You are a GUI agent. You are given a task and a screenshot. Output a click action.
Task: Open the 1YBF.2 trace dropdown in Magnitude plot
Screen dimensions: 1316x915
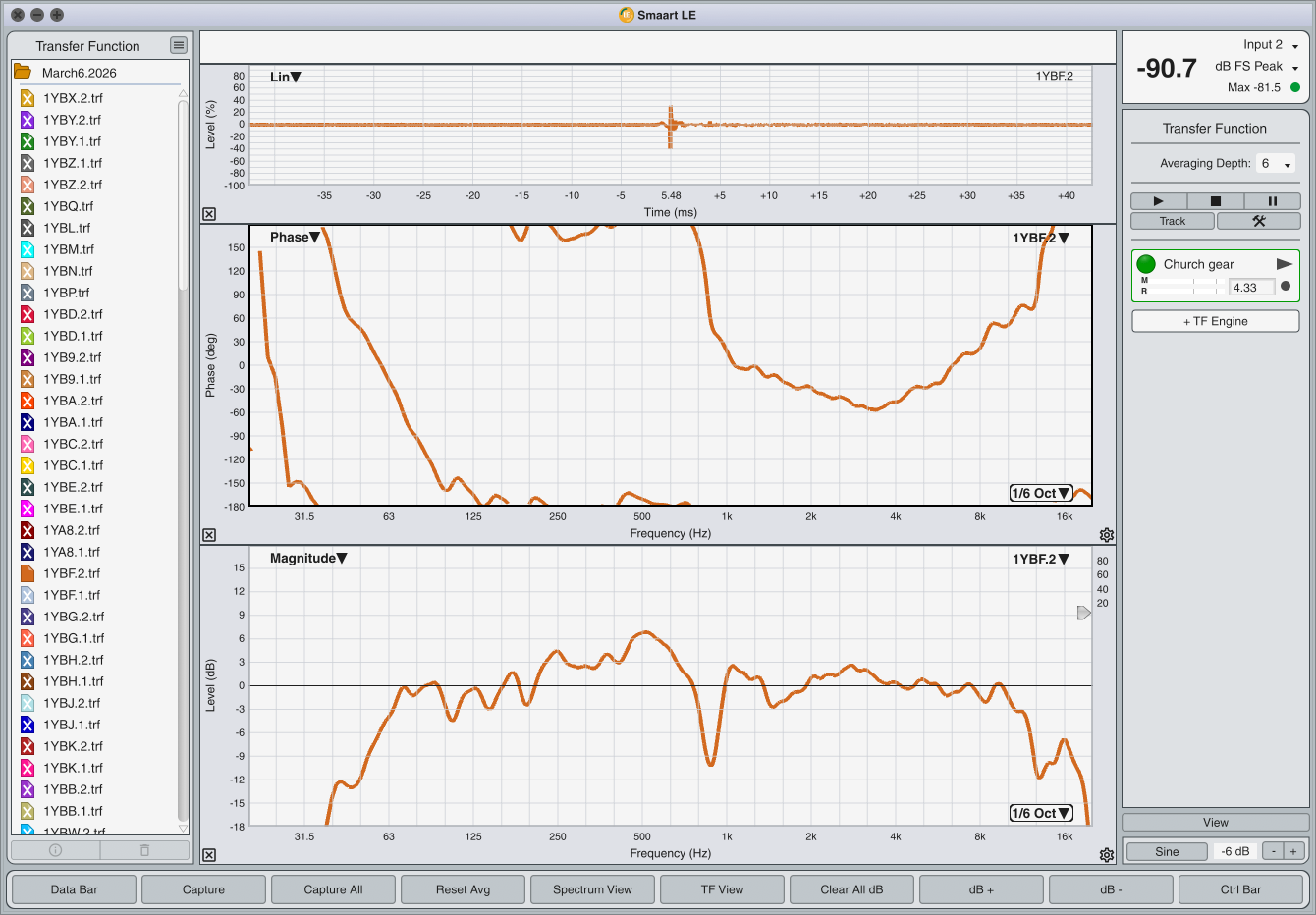click(1041, 559)
